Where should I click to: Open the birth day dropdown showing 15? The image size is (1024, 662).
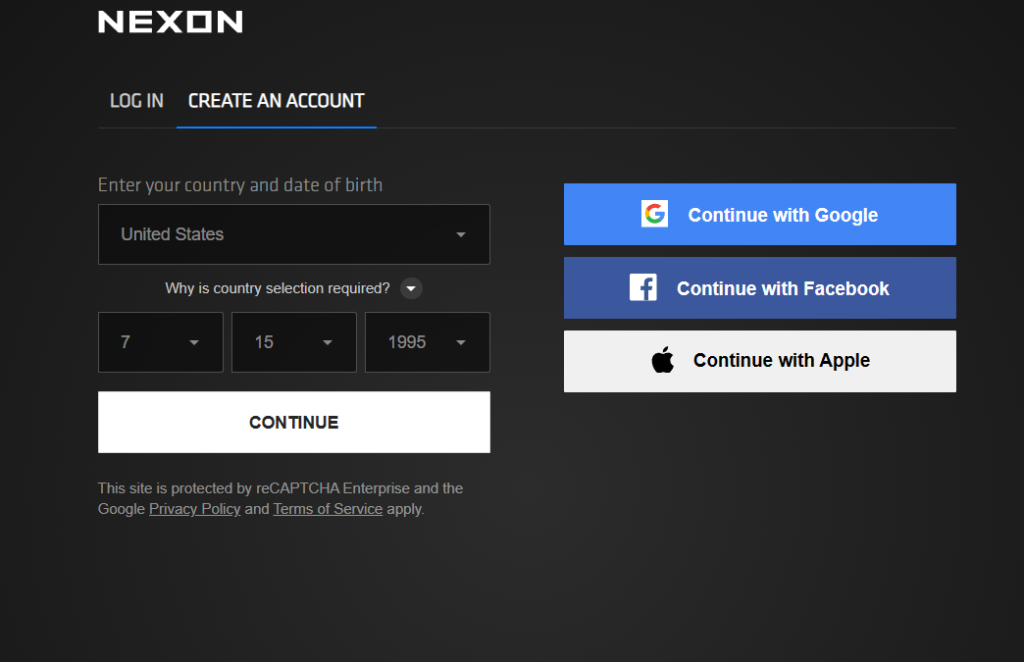(294, 342)
